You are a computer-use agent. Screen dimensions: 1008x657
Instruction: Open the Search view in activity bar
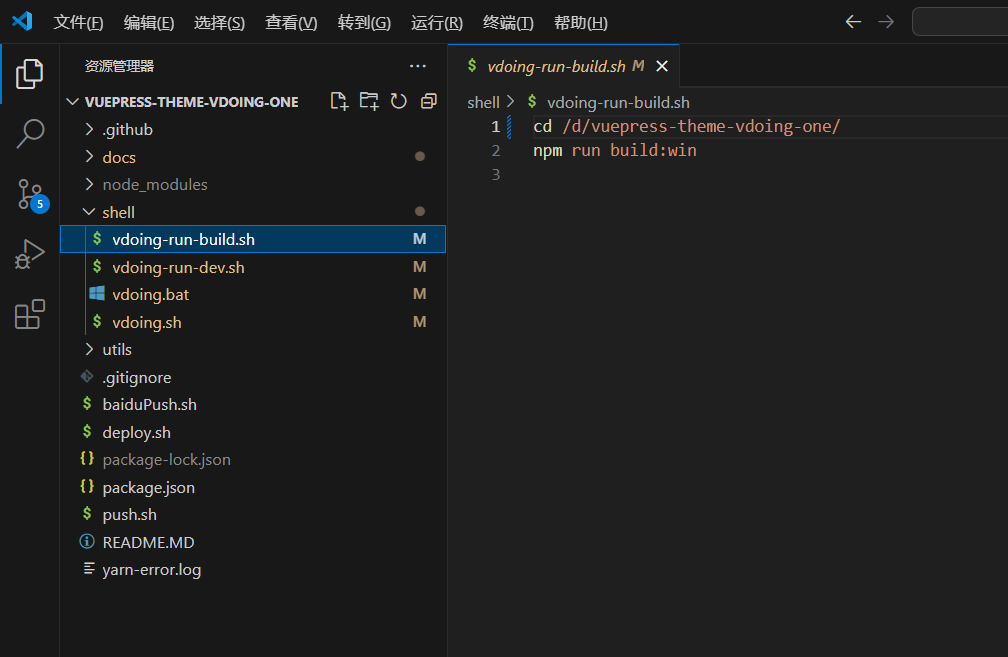(30, 134)
